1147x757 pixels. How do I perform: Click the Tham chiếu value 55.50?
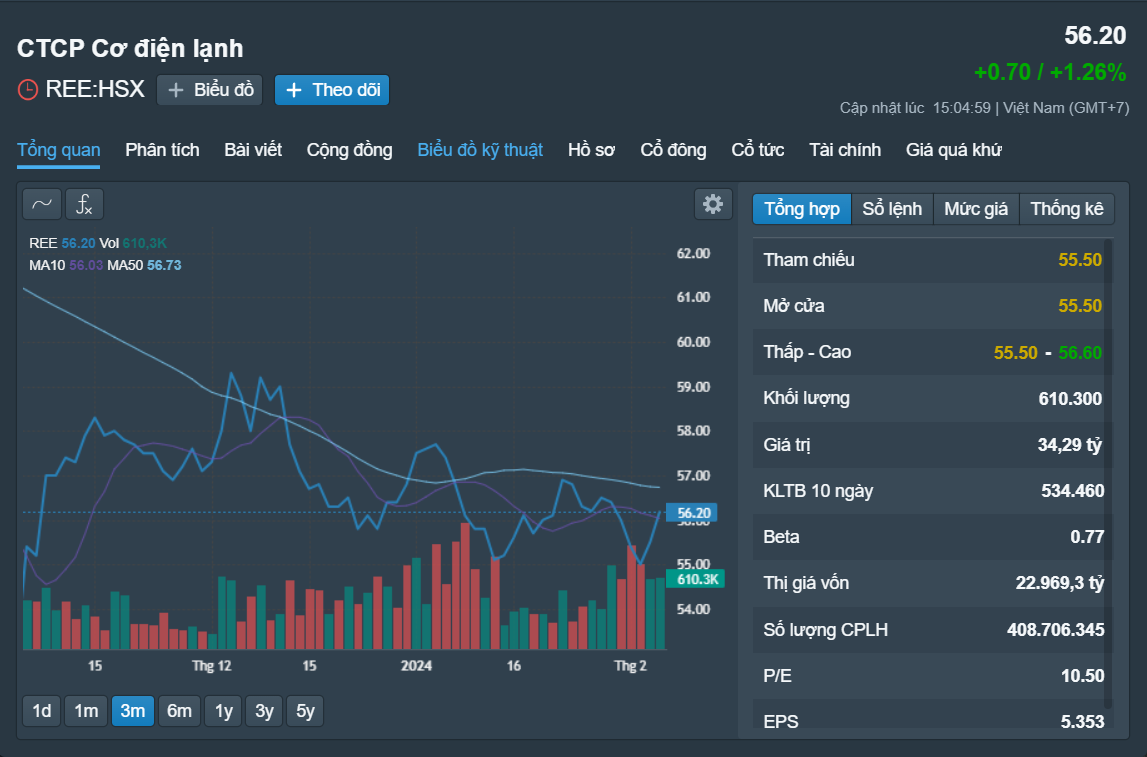pos(1080,260)
